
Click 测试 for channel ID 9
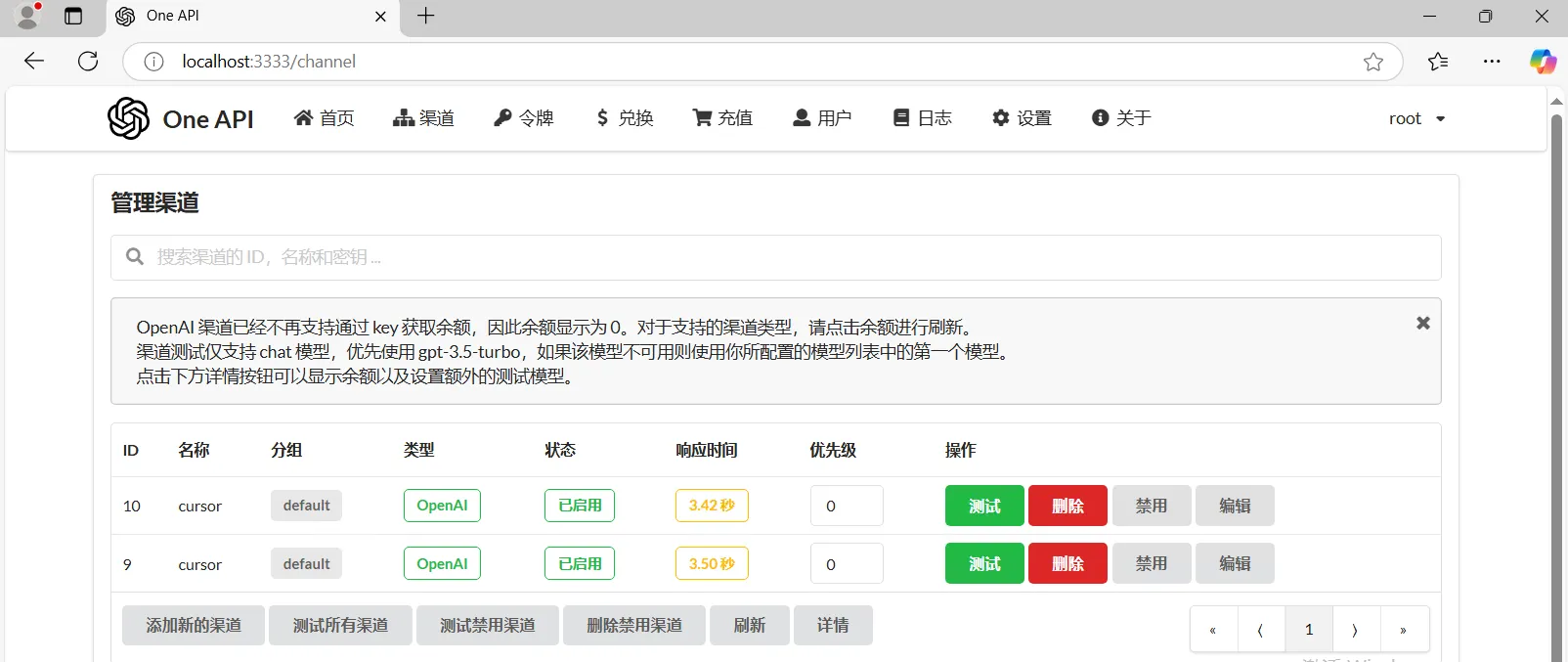984,563
